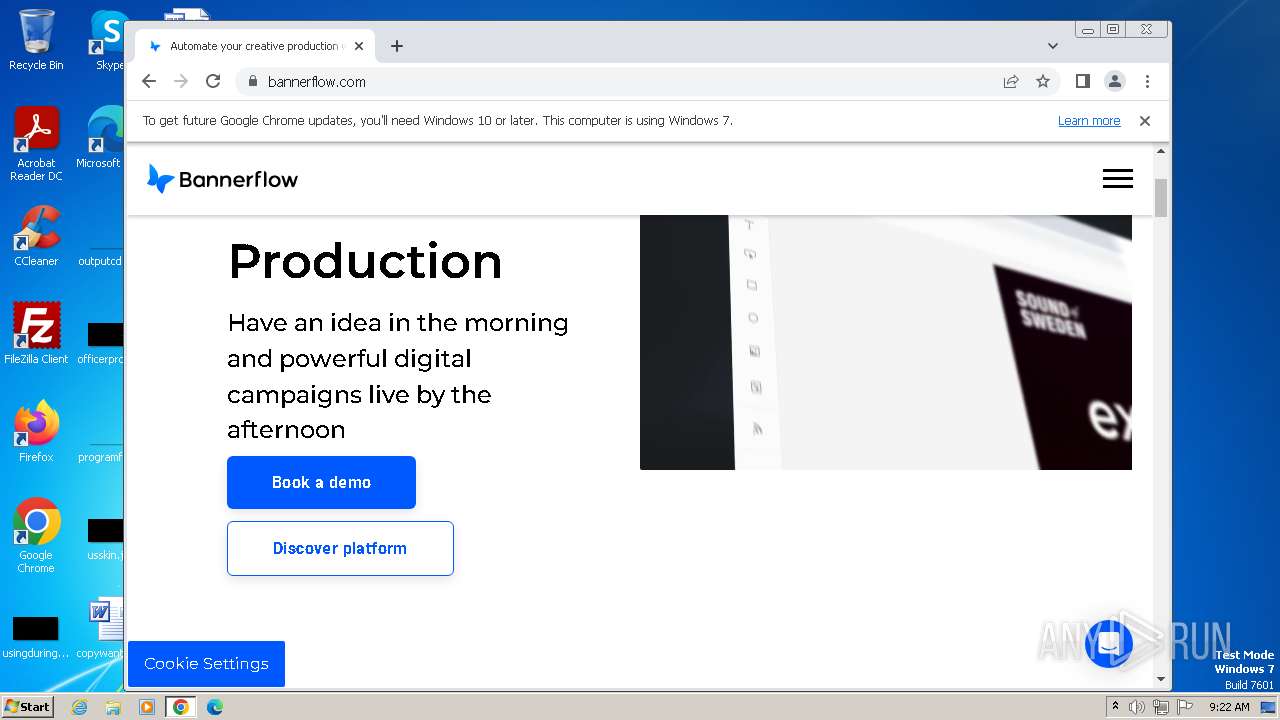Screen dimensions: 1280x720
Task: Open the share this page icon
Action: coord(1011,81)
